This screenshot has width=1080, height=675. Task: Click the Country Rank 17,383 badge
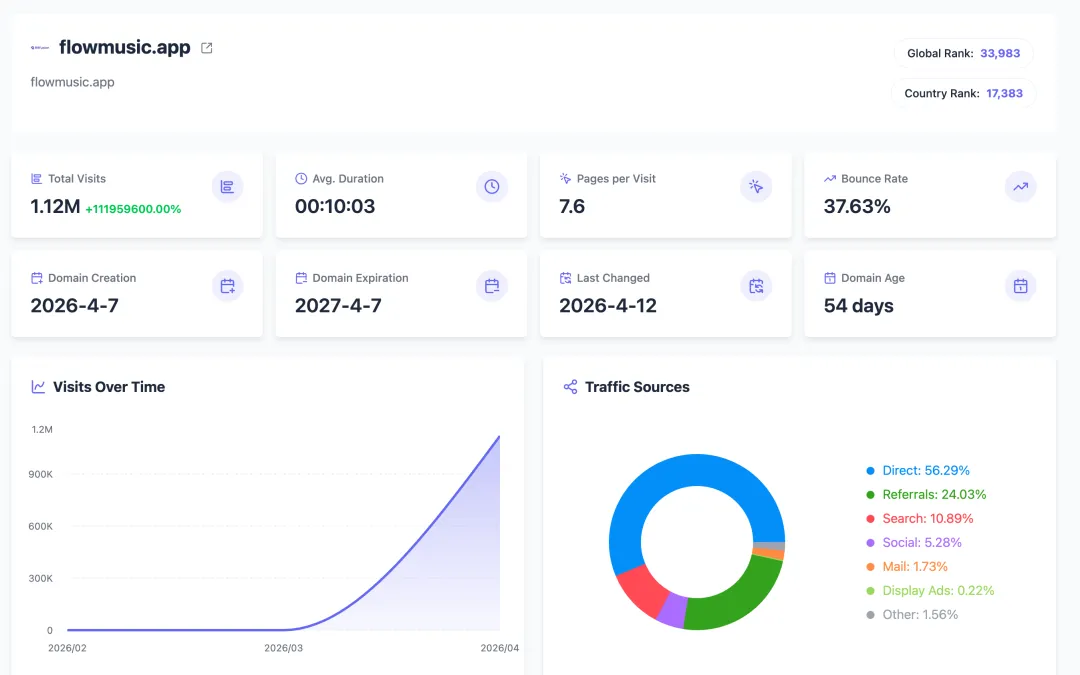(964, 93)
